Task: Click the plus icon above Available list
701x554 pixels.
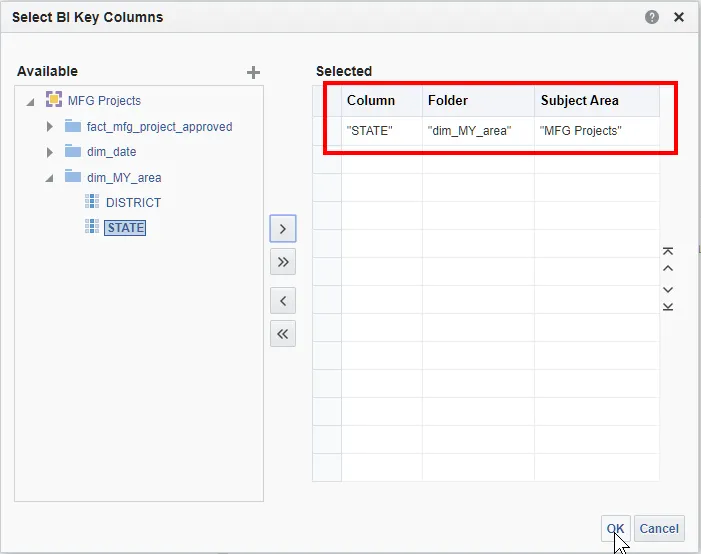Action: 253,72
